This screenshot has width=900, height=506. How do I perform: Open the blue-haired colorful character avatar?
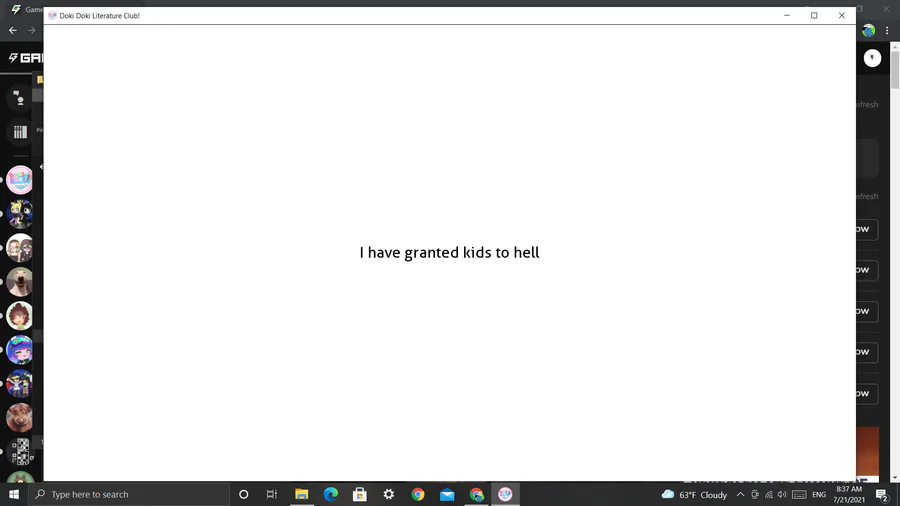[20, 350]
